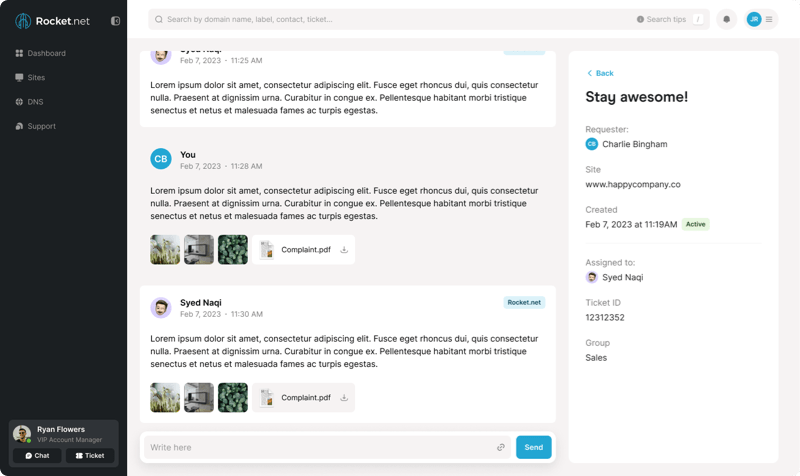
Task: Click the slash shortcut badge
Action: click(x=698, y=19)
